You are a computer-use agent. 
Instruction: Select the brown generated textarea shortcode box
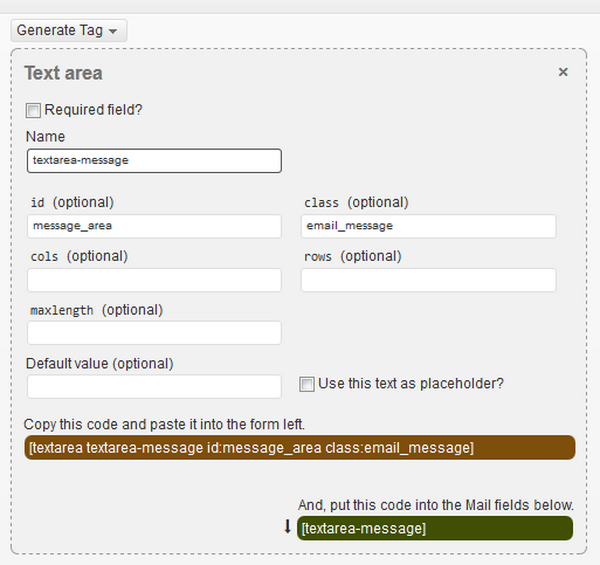coord(300,447)
